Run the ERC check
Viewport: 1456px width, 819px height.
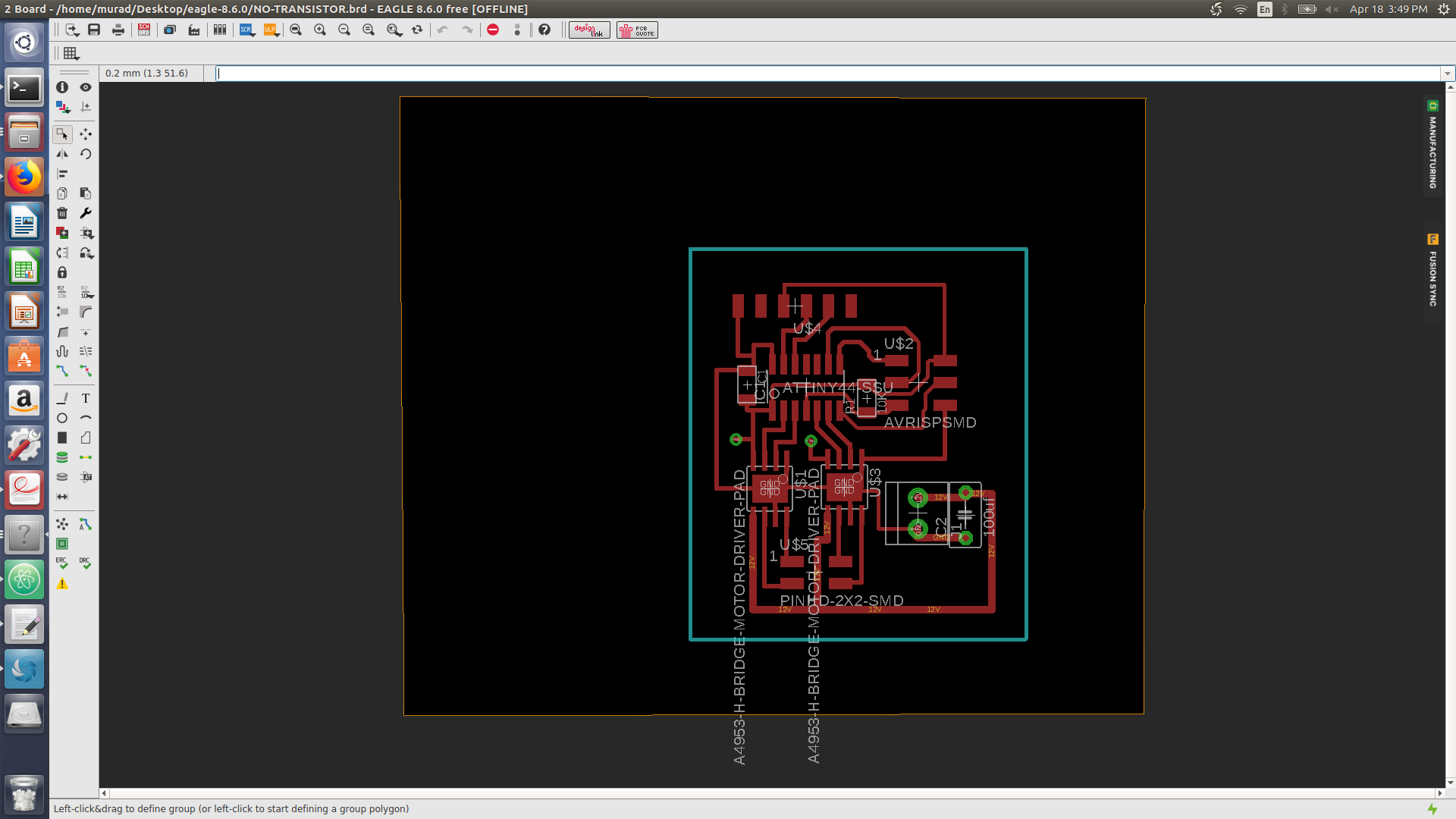[x=62, y=563]
